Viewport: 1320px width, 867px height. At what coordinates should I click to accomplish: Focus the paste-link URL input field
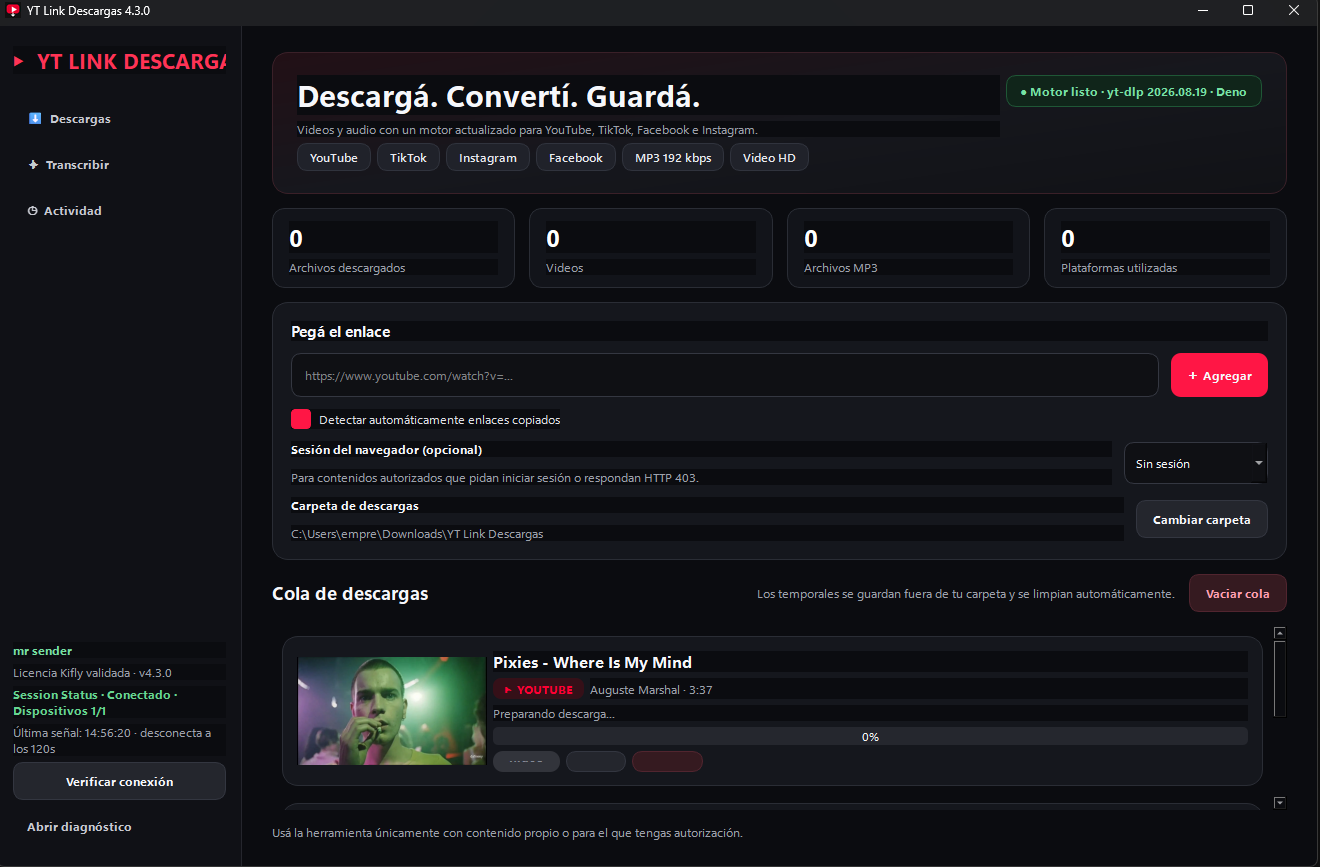coord(725,376)
